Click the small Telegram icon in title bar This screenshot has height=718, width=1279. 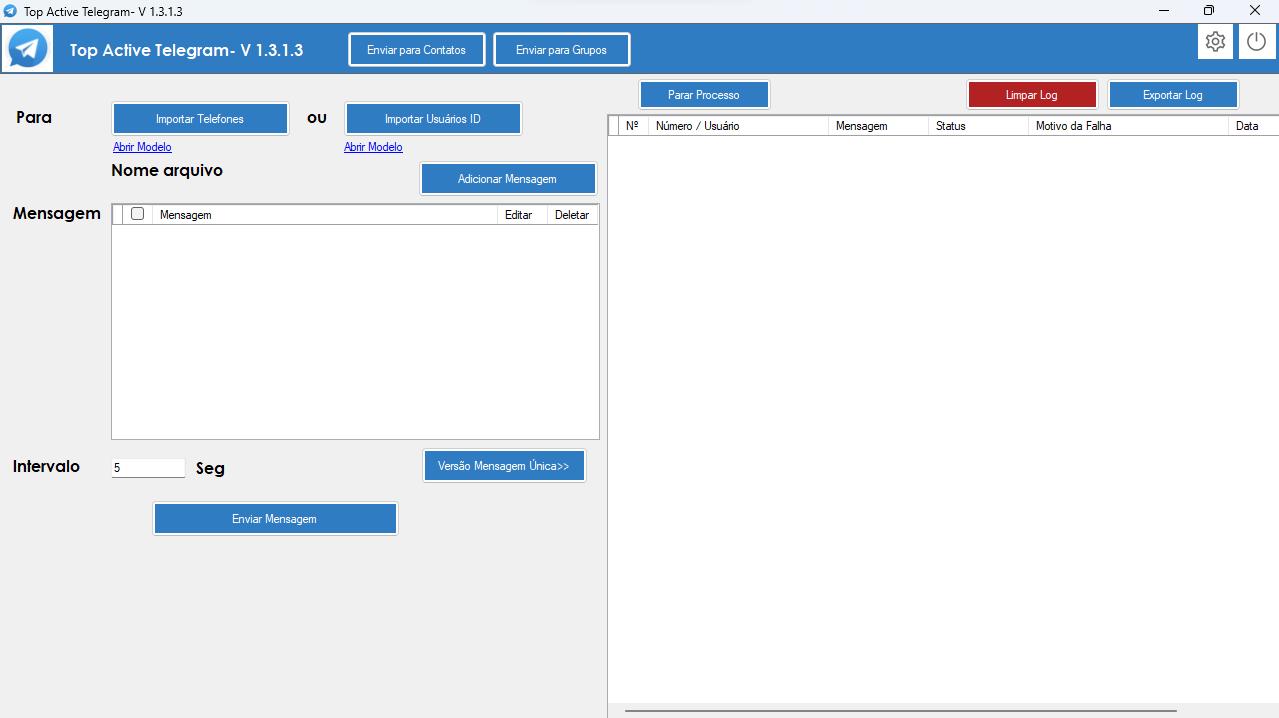click(x=10, y=11)
